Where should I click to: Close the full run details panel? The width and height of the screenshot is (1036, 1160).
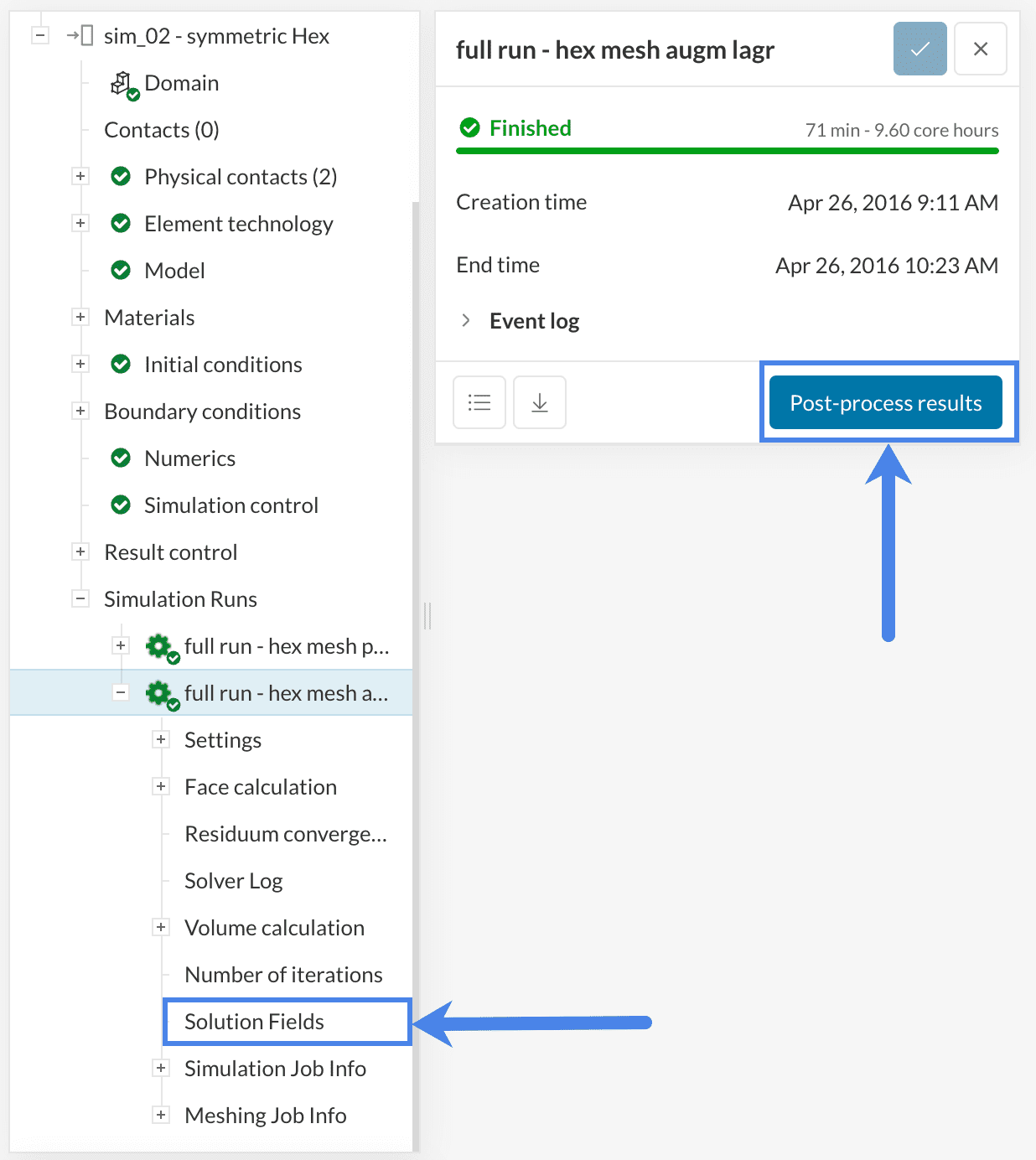pos(980,49)
